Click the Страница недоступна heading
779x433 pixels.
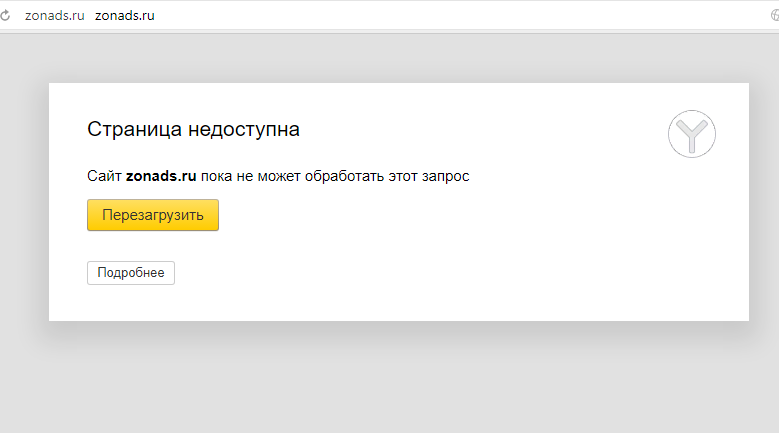coord(193,129)
